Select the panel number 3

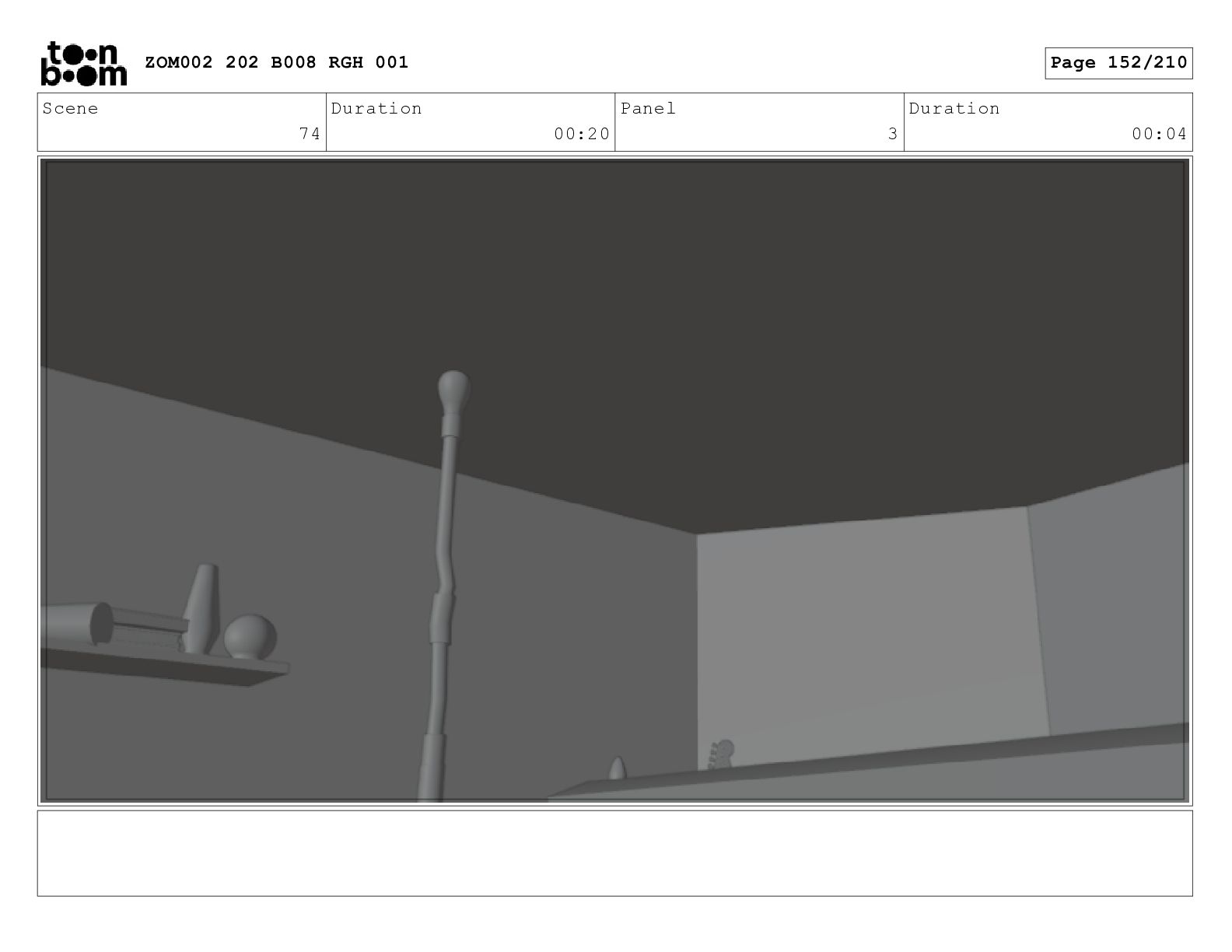(x=893, y=134)
